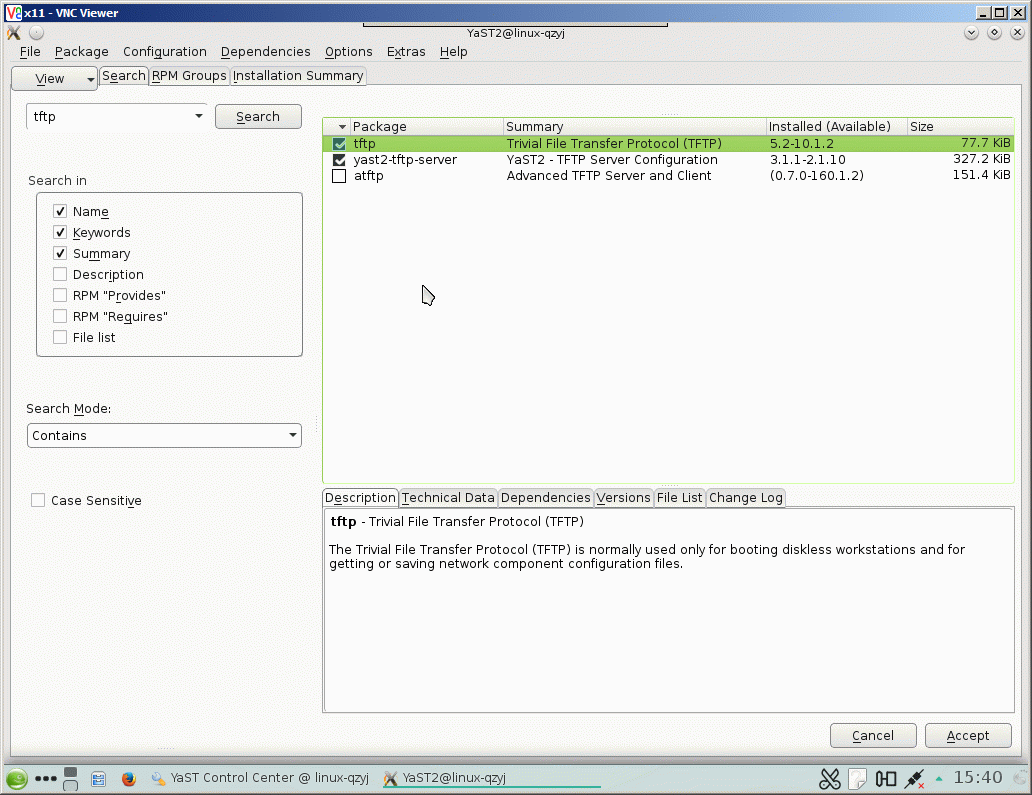Open the Search Mode Contains dropdown
This screenshot has height=795, width=1032.
pos(164,436)
